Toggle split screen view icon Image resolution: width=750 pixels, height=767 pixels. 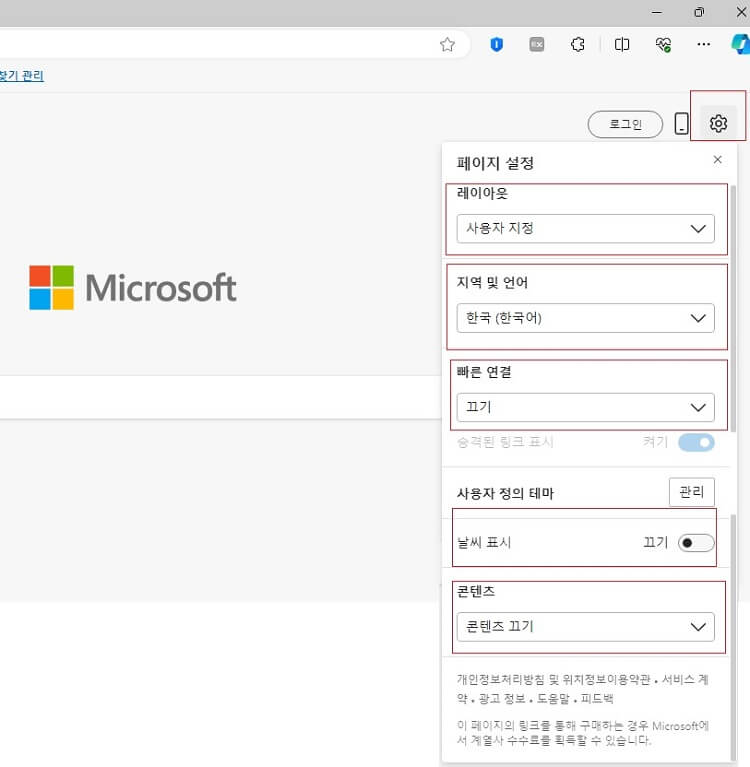pos(622,45)
